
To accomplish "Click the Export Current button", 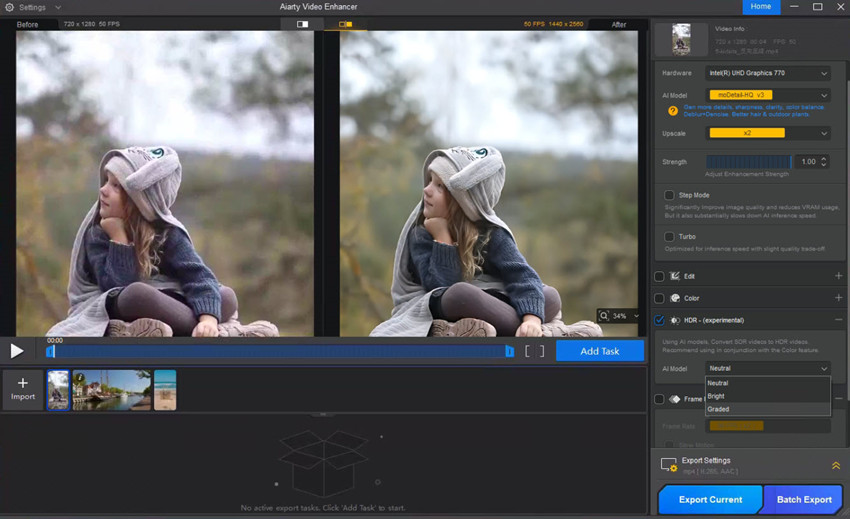I will tap(710, 499).
